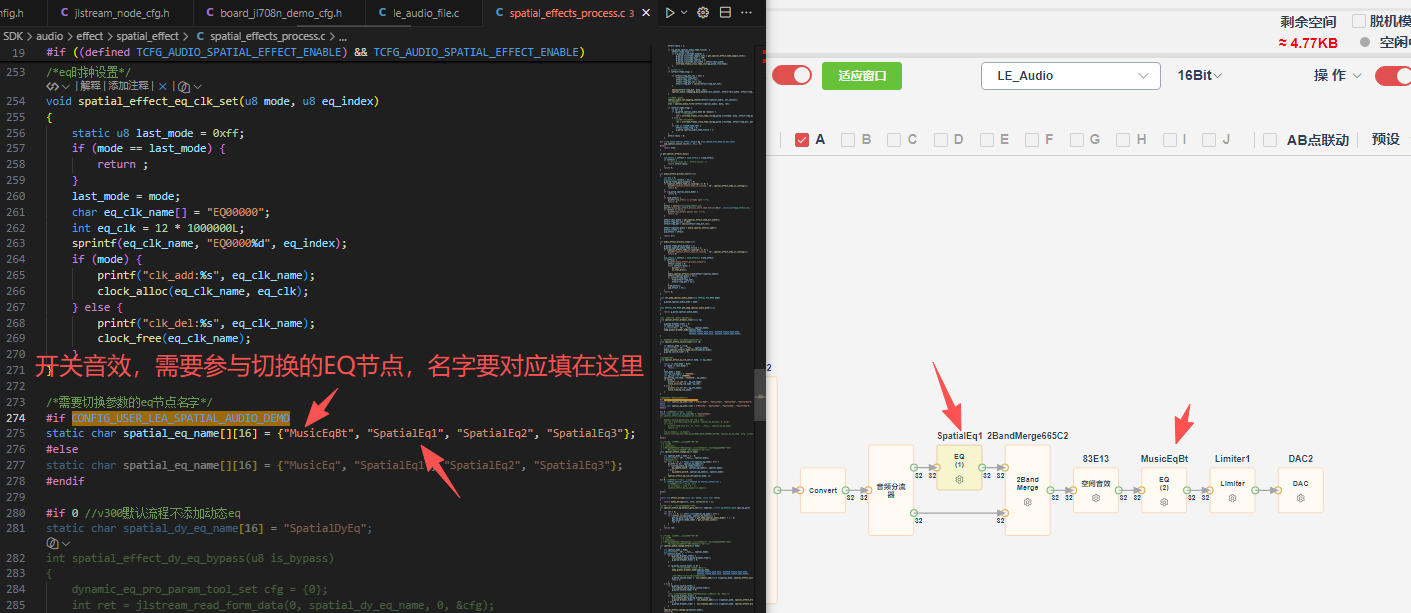Check the C checkbox
The height and width of the screenshot is (613, 1411).
pos(894,140)
